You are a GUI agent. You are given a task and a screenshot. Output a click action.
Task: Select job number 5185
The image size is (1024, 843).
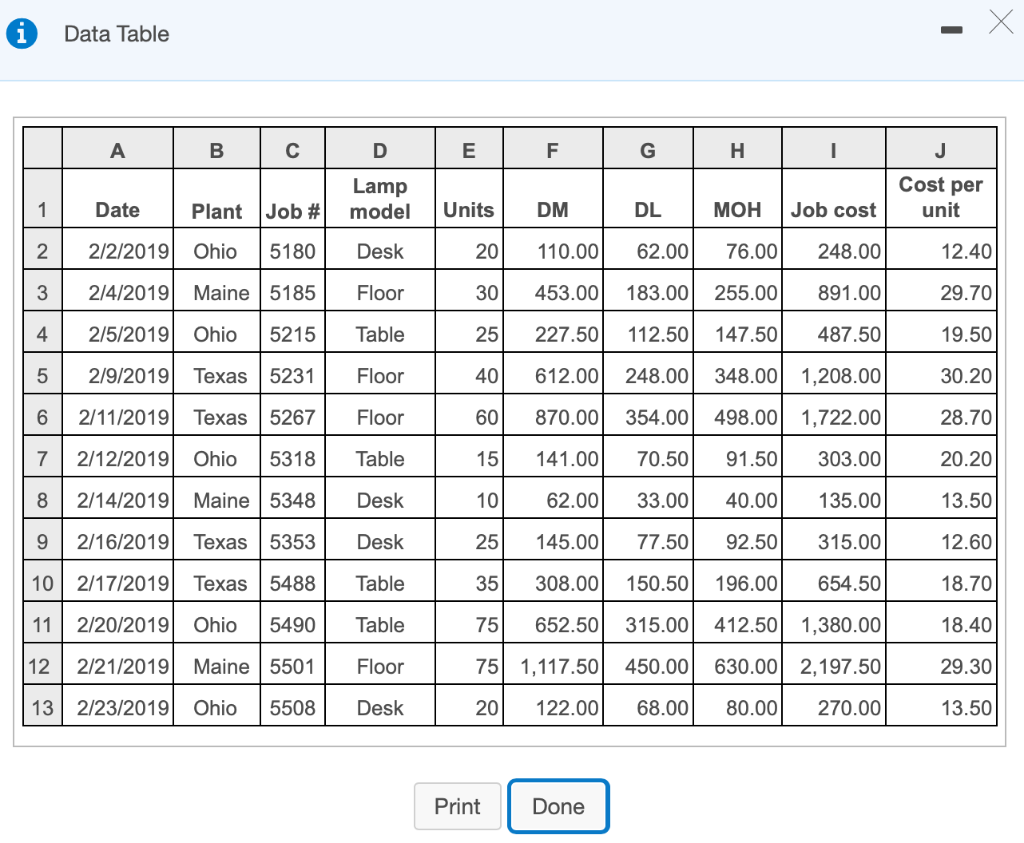pyautogui.click(x=293, y=290)
